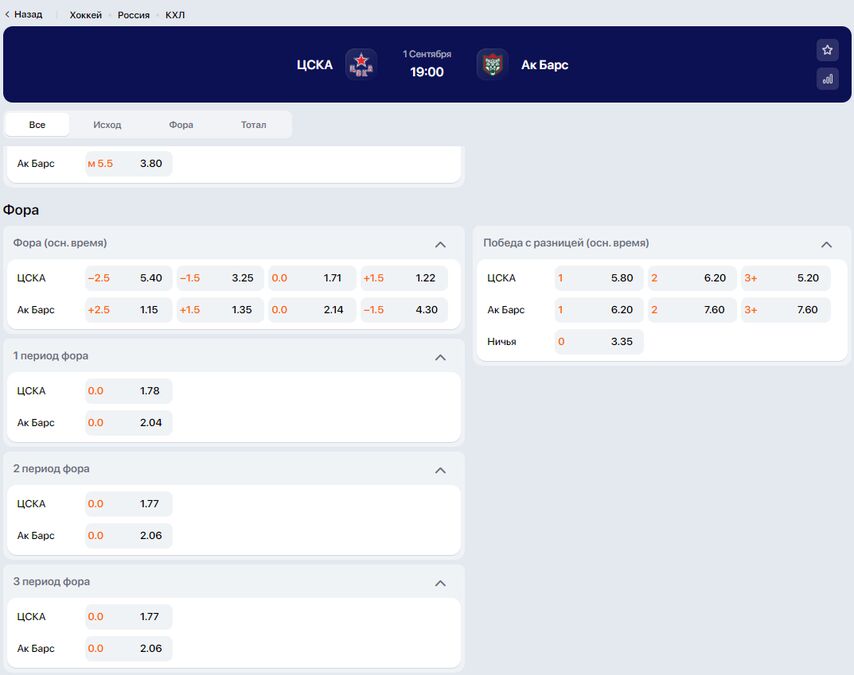Open Россия breadcrumb link
This screenshot has height=675, width=854.
click(x=133, y=15)
